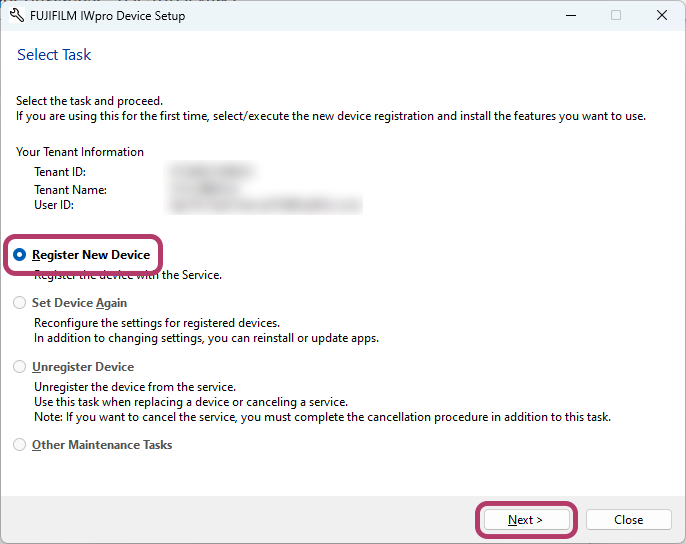686x544 pixels.
Task: Click the 'Select the task and proceed' text
Action: [x=89, y=101]
